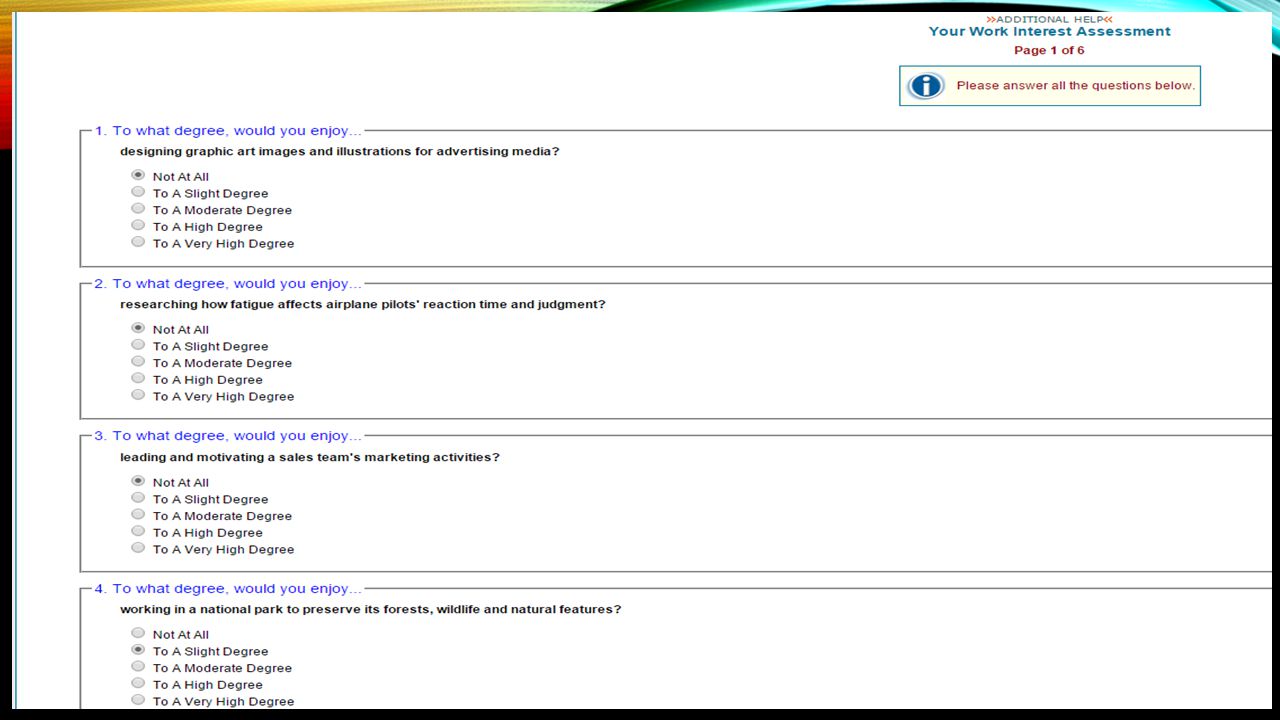The image size is (1280, 720).
Task: Open the Additional Help link
Action: coord(1049,19)
